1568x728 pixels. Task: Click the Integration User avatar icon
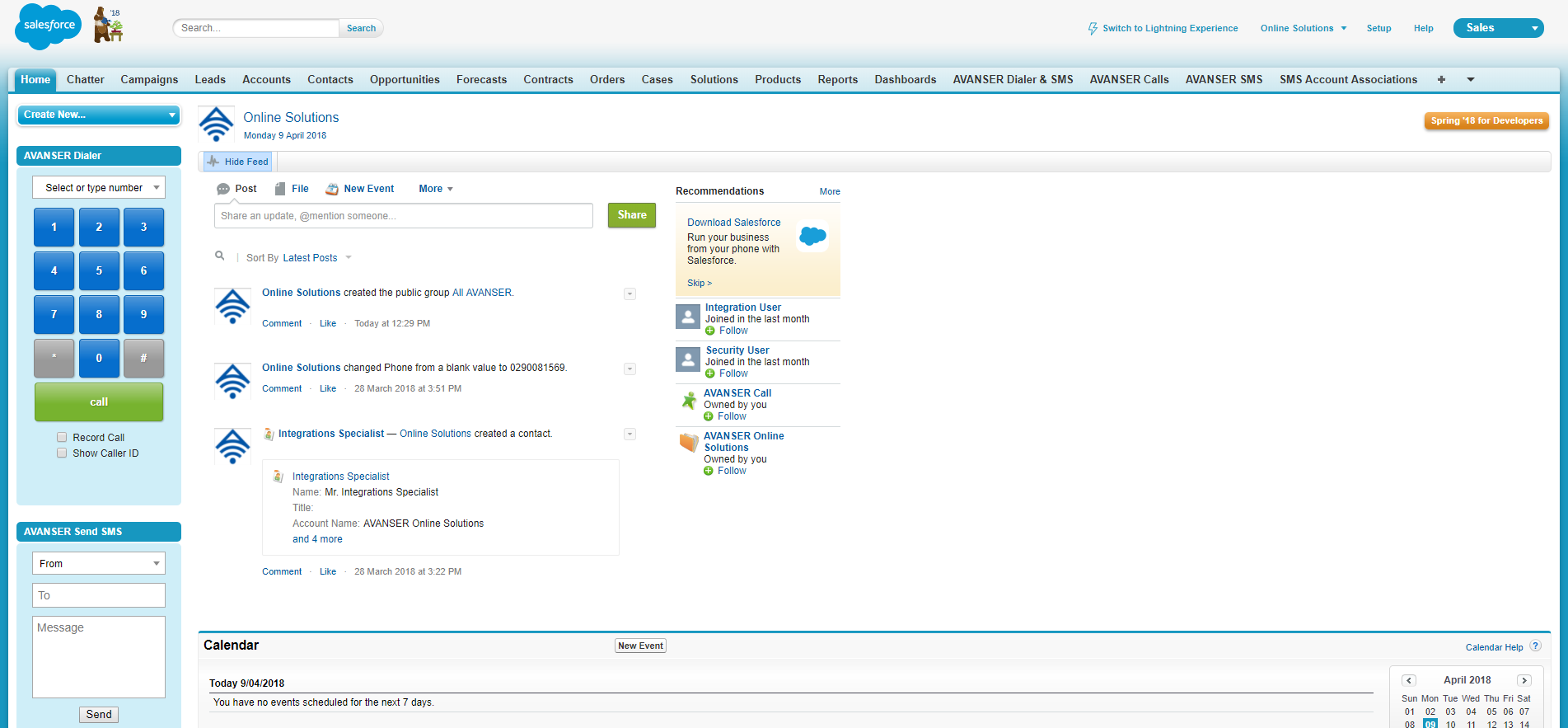click(688, 317)
